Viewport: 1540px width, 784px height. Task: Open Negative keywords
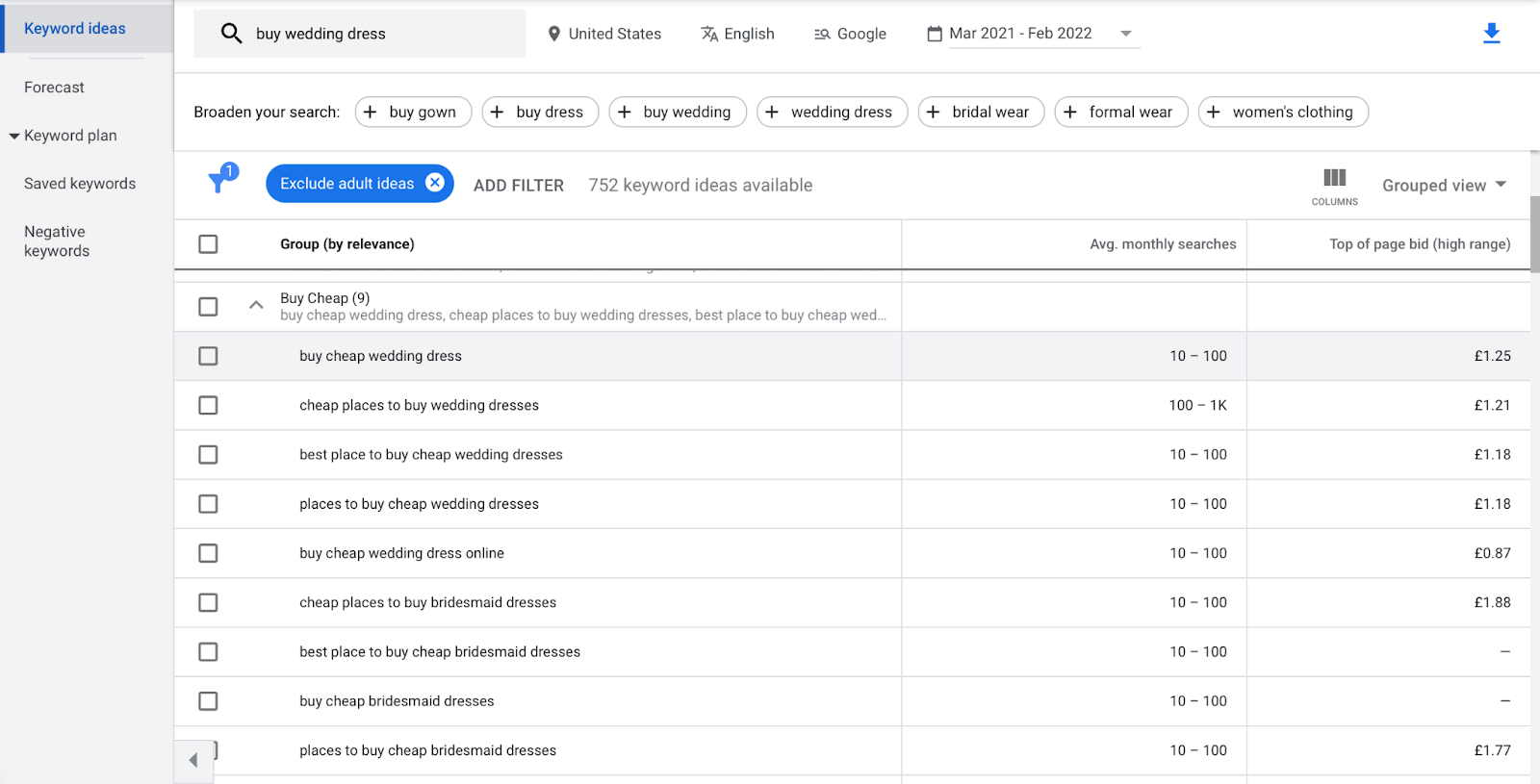coord(57,241)
